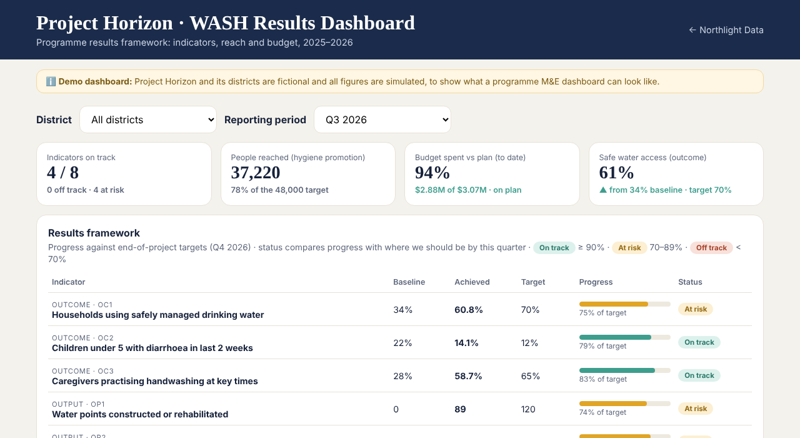This screenshot has height=438, width=800.
Task: Select the Budget spent vs plan card
Action: pyautogui.click(x=492, y=174)
